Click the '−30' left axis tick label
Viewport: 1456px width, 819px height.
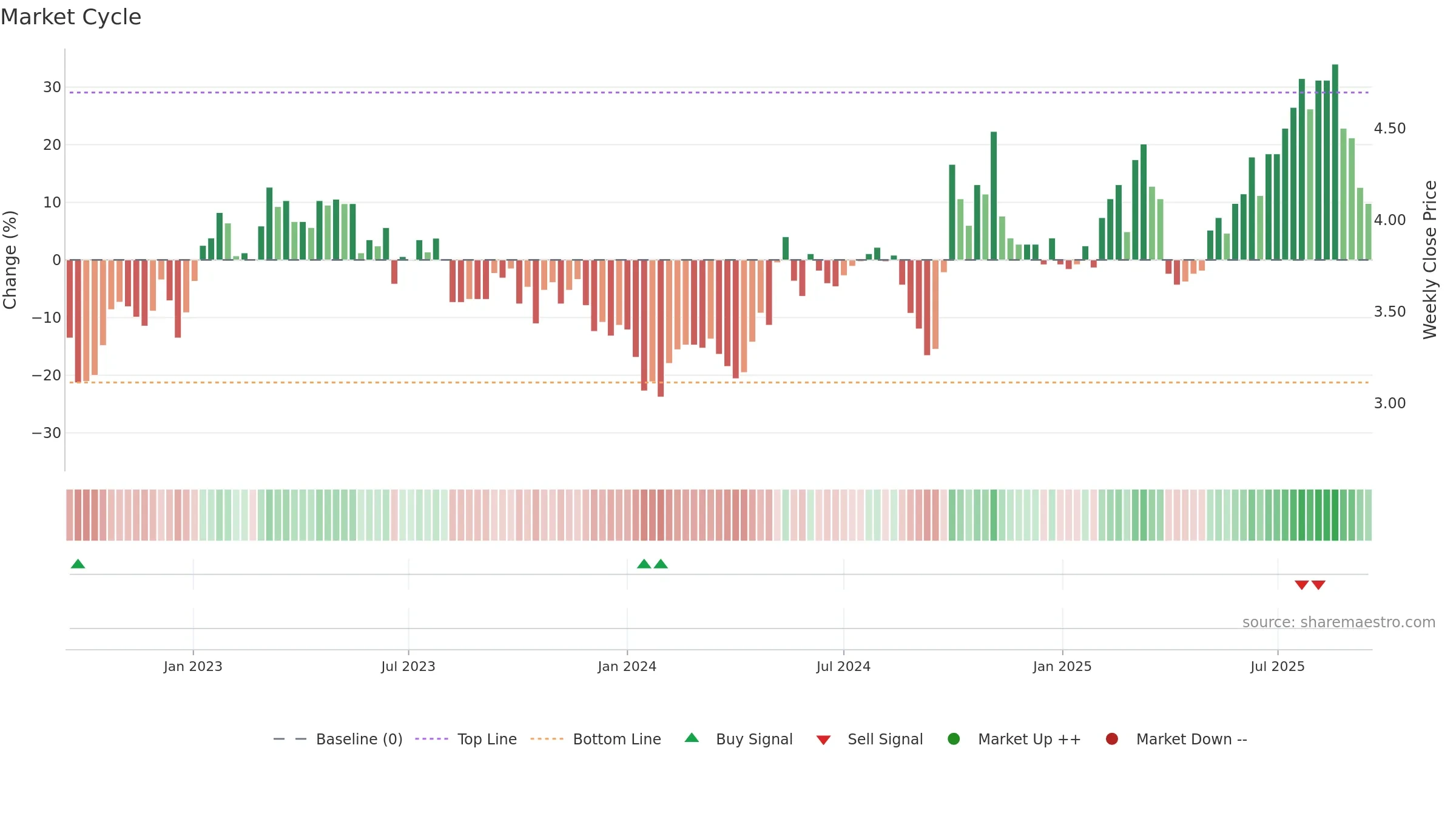(47, 433)
